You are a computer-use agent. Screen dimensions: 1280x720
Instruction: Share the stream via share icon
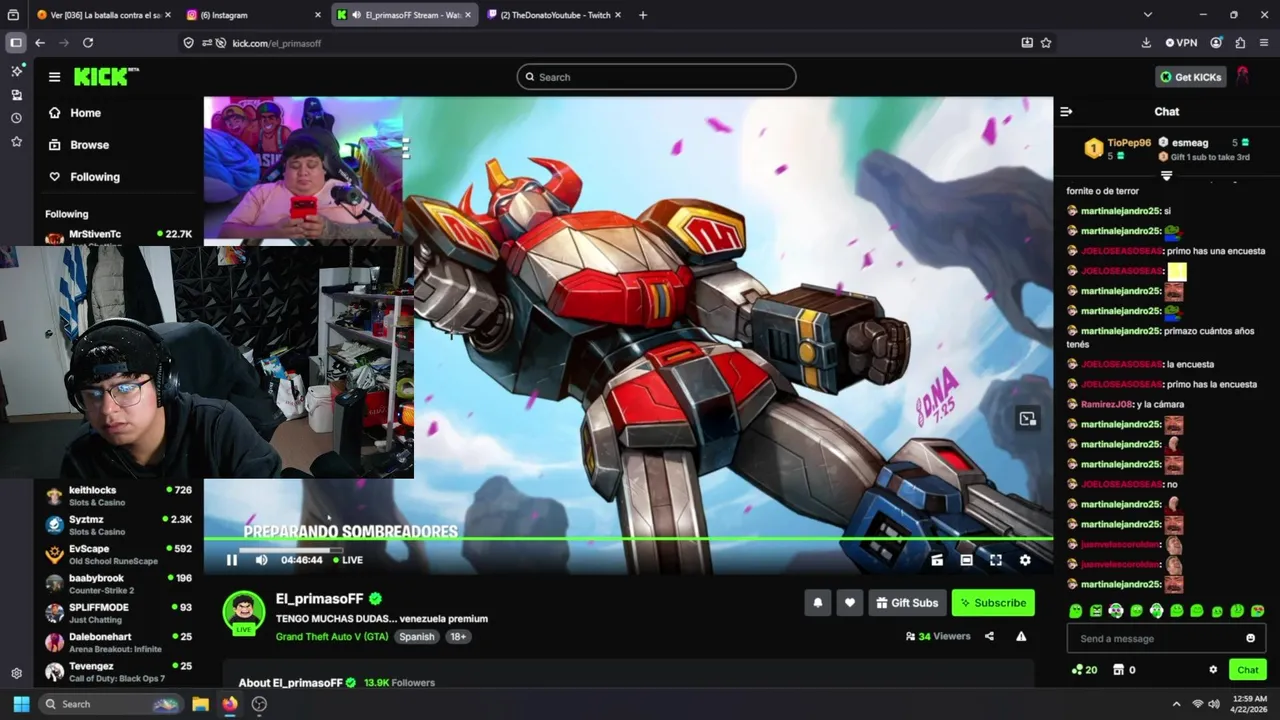point(989,636)
